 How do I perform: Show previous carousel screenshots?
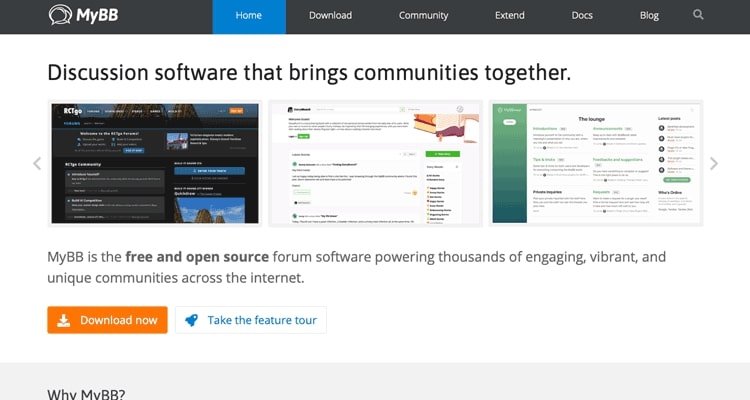click(37, 164)
